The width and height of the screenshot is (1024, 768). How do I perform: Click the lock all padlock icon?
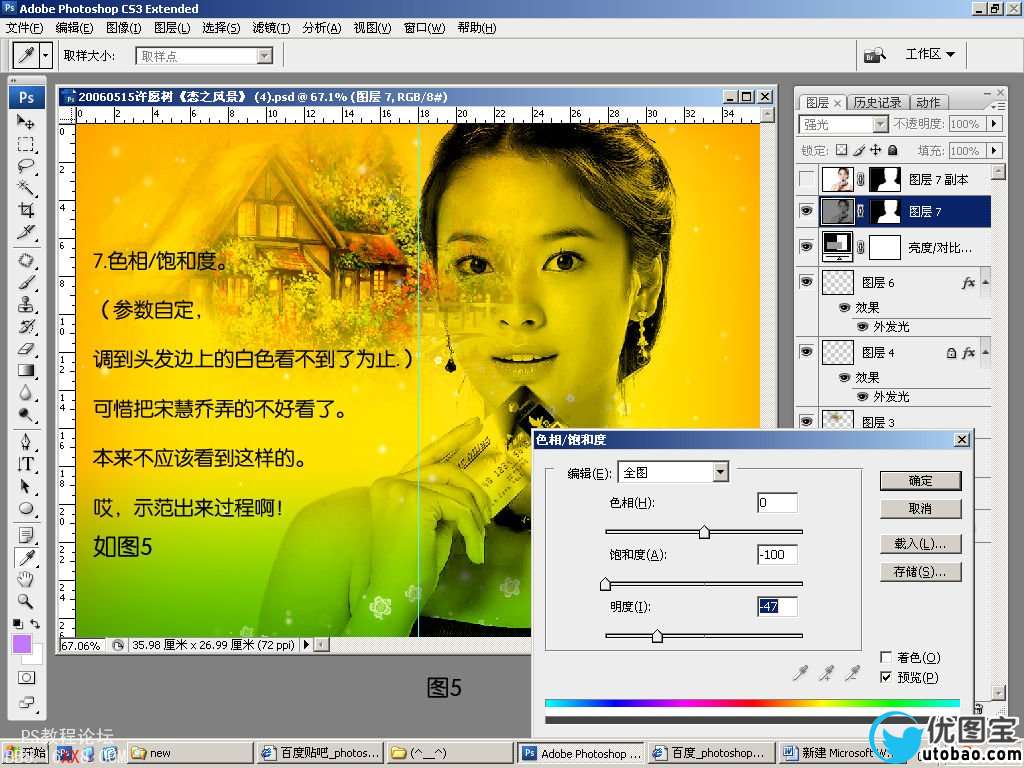pyautogui.click(x=893, y=150)
